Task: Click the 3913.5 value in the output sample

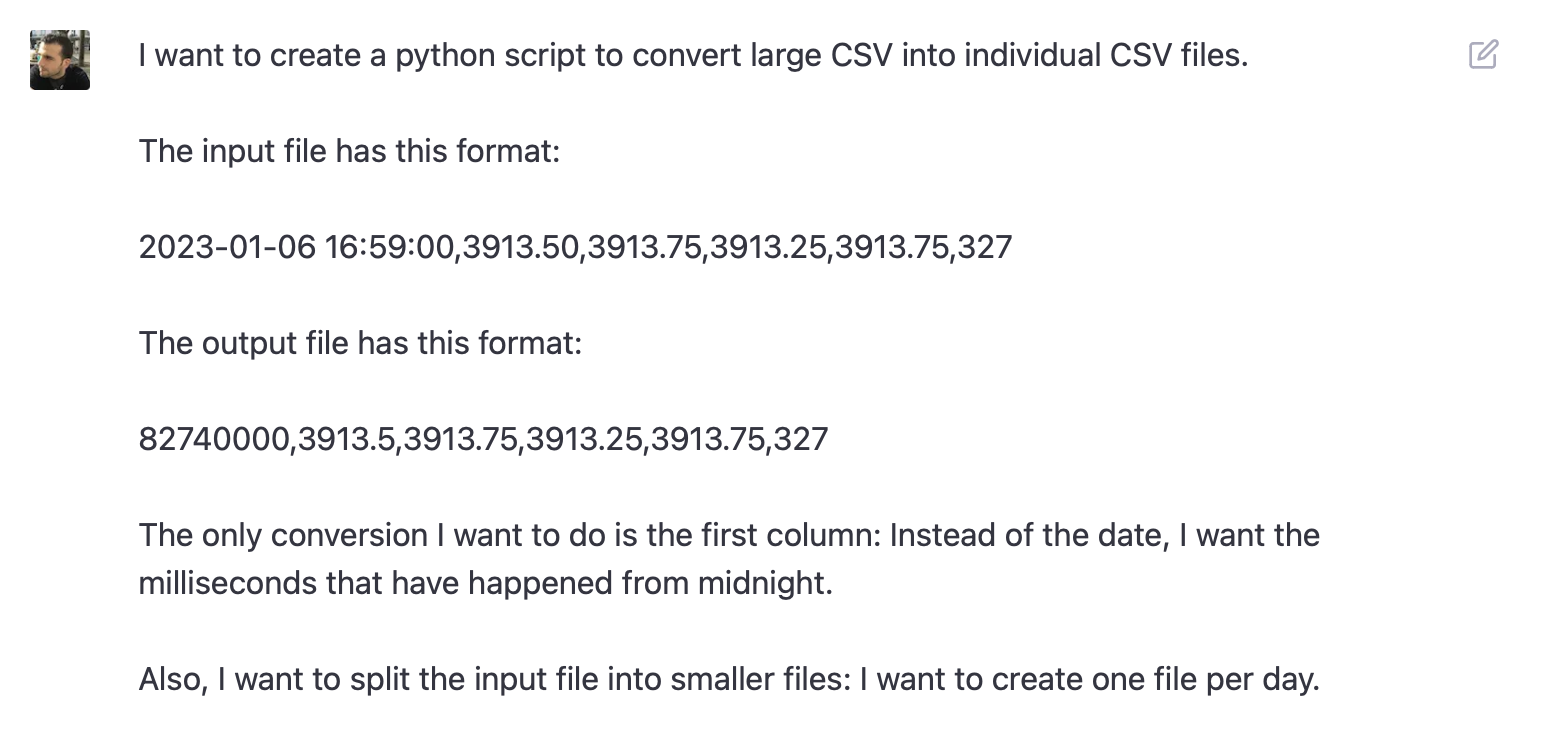Action: click(346, 439)
